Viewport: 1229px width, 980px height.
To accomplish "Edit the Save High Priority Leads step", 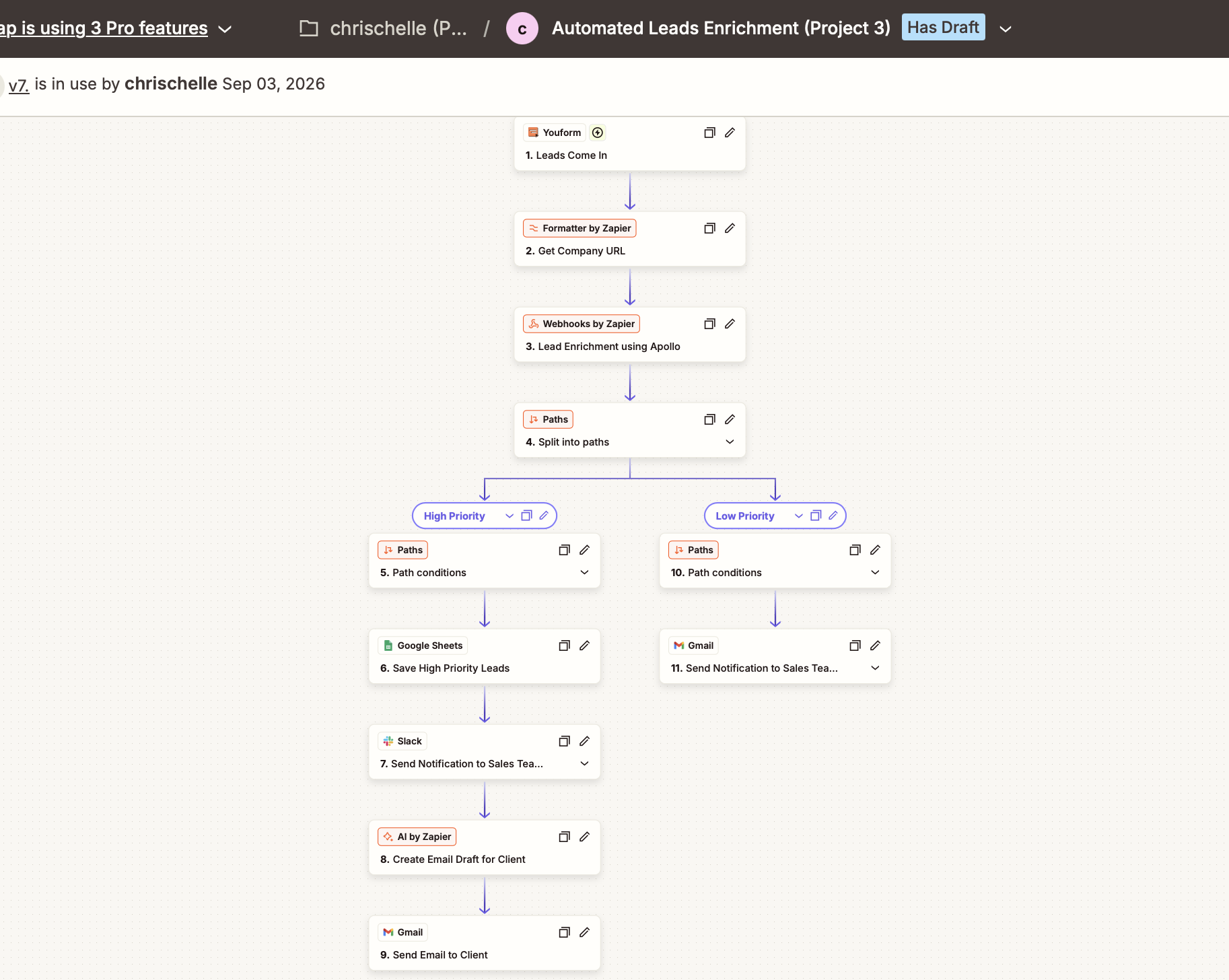I will pos(584,645).
